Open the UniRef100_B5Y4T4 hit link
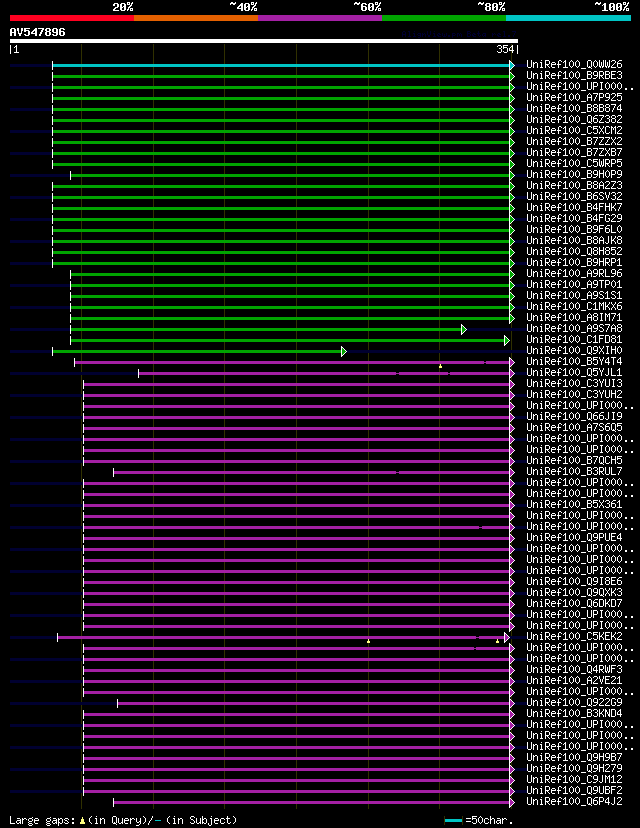 [575, 362]
